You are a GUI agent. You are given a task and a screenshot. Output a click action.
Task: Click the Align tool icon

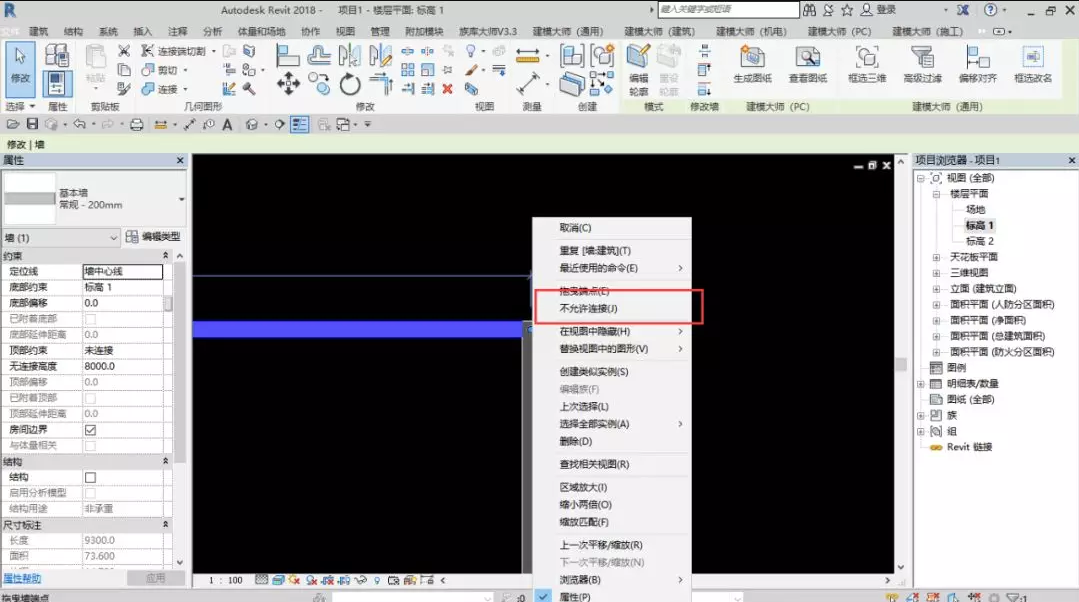point(287,55)
